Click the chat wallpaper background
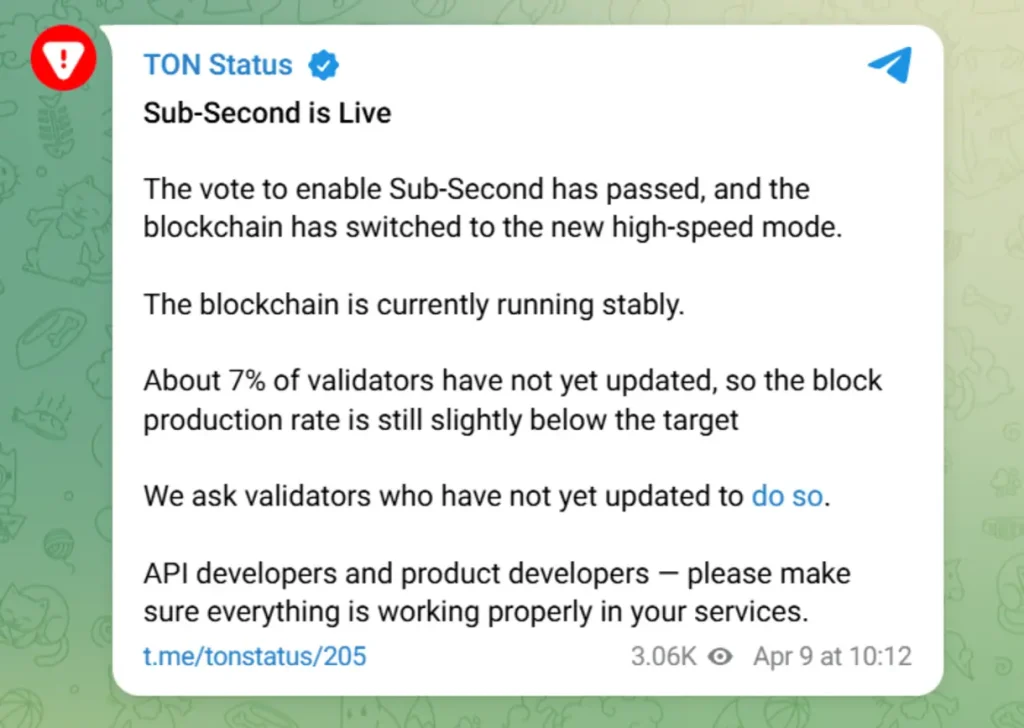 [55, 400]
